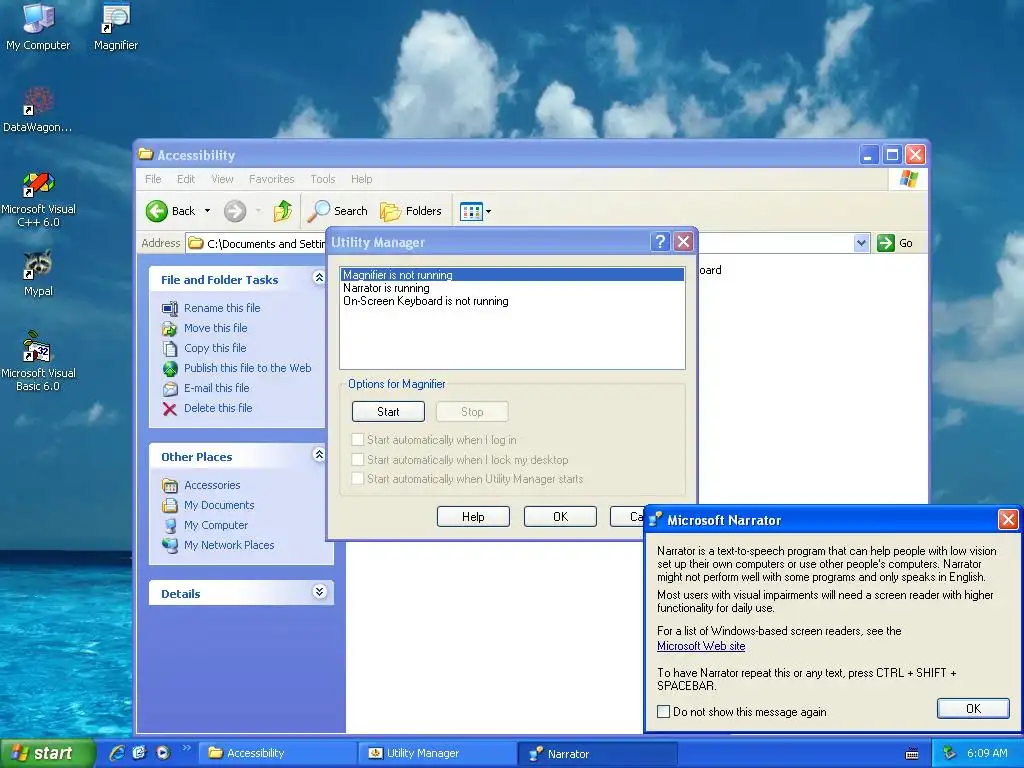Image resolution: width=1024 pixels, height=768 pixels.
Task: Open the Help menu in Accessibility window
Action: tap(361, 179)
